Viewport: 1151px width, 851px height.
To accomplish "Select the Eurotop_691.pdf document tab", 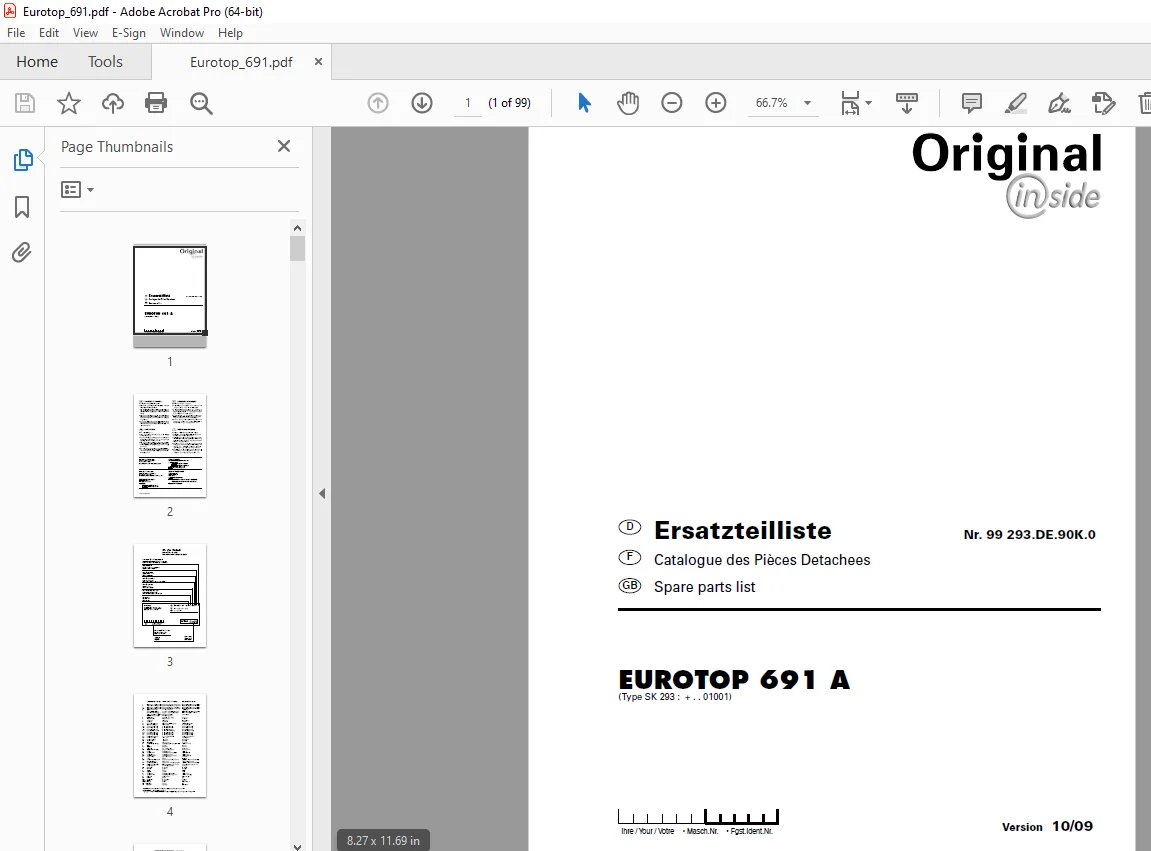I will click(x=241, y=62).
